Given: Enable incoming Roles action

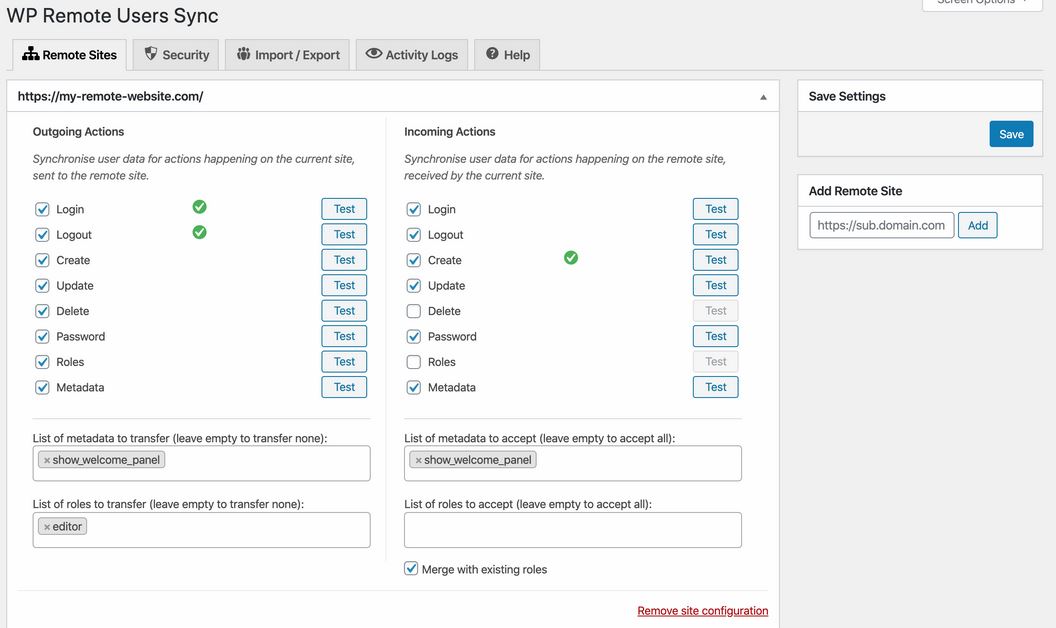Looking at the screenshot, I should (414, 363).
